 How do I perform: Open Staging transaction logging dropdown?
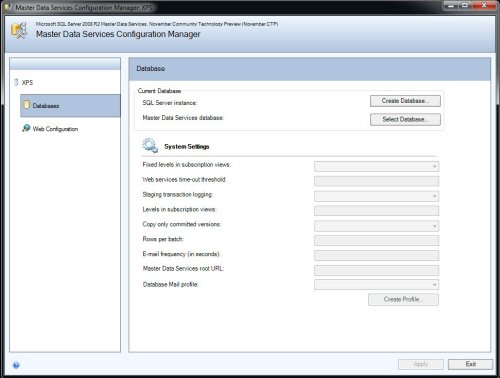(376, 196)
